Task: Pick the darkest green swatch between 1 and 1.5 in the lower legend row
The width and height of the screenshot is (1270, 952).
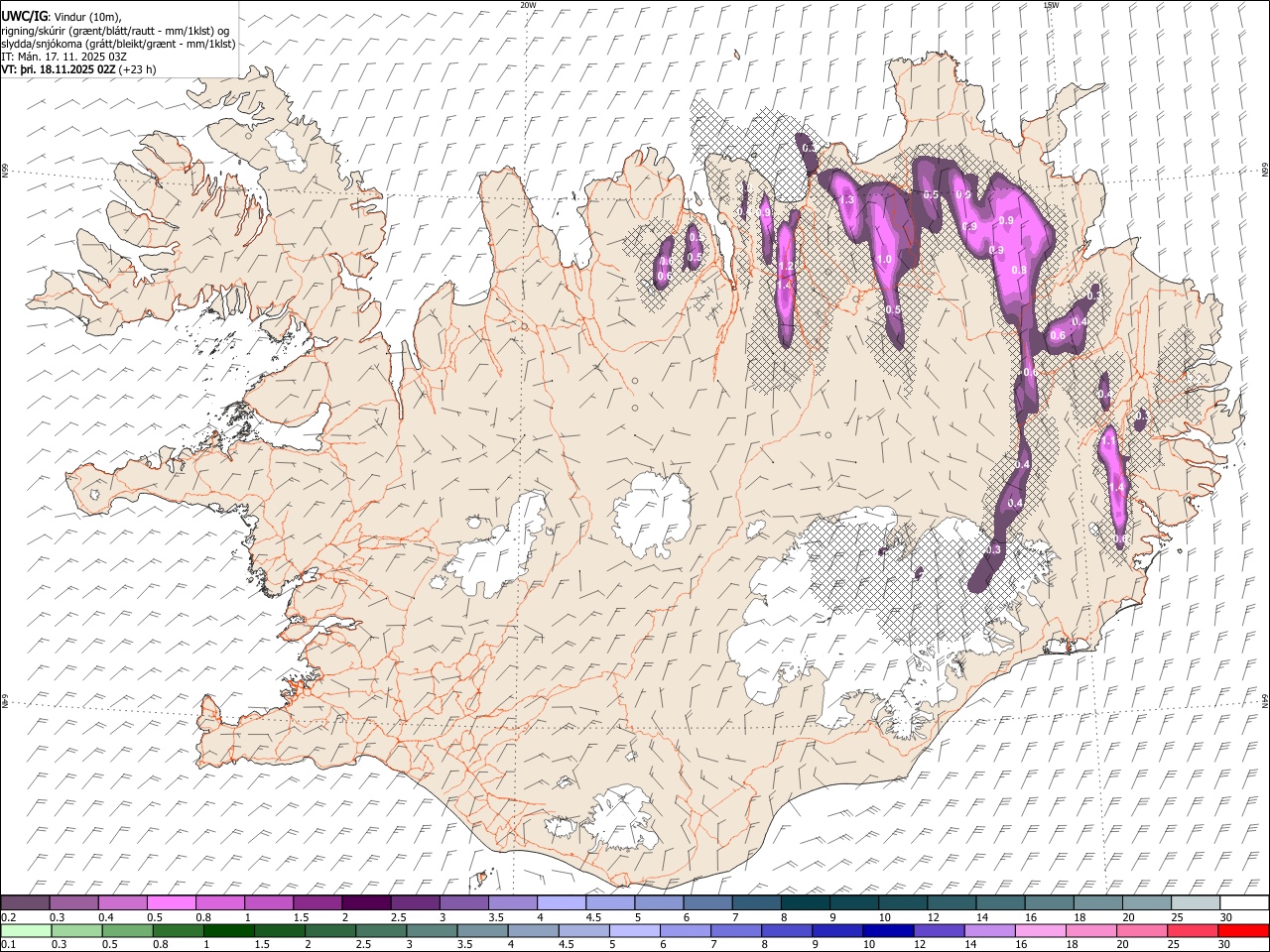Action: [x=228, y=930]
